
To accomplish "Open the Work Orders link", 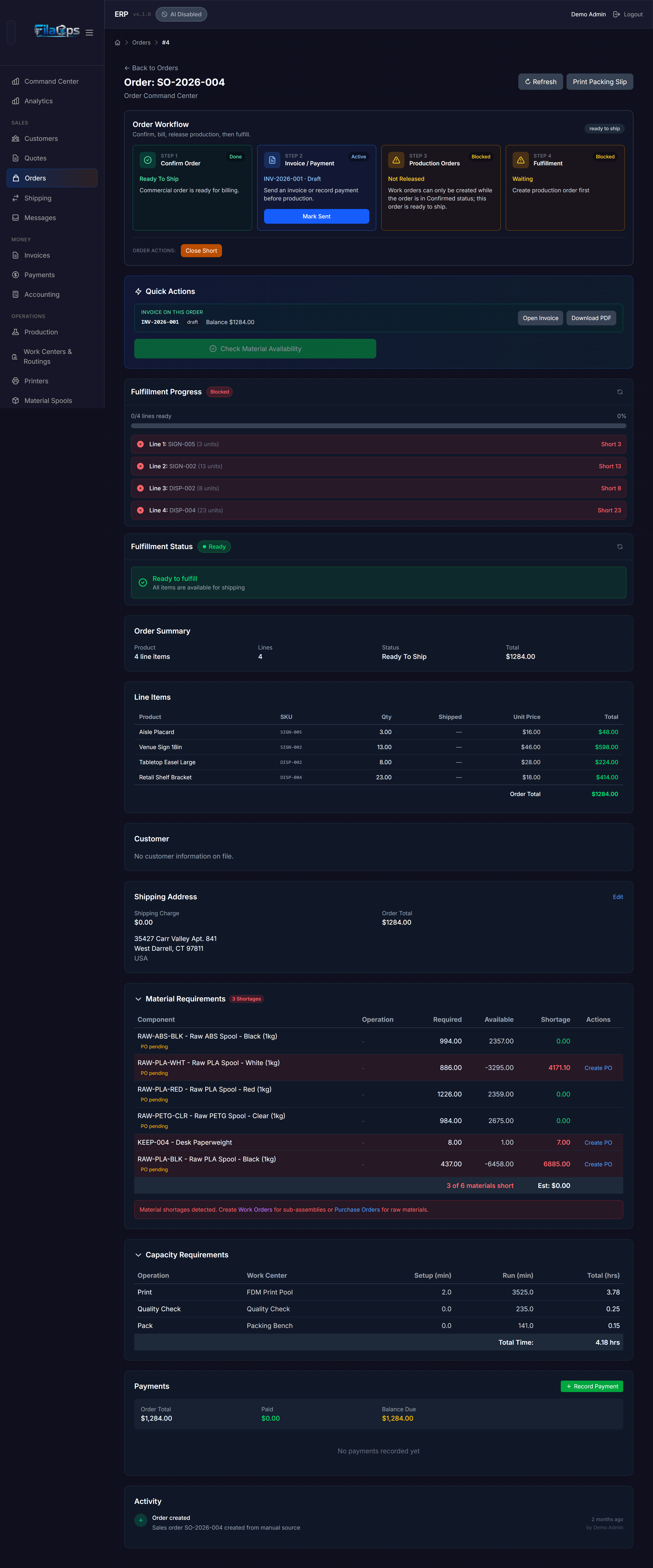I will 255,1210.
